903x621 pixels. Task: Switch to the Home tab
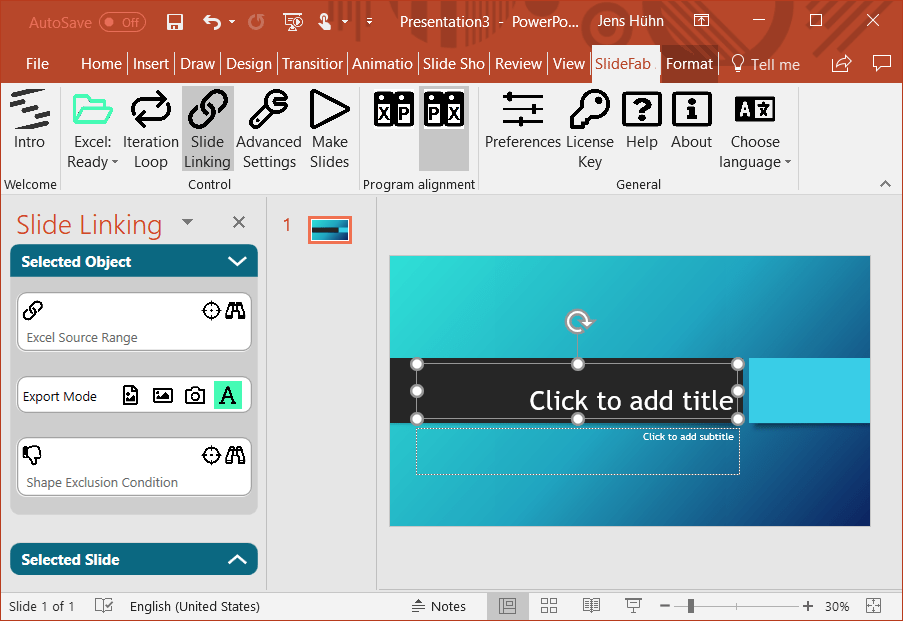click(x=101, y=63)
